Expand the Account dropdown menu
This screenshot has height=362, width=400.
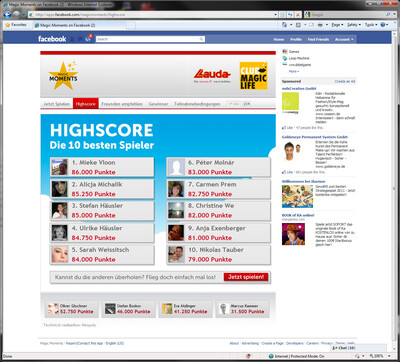(344, 39)
